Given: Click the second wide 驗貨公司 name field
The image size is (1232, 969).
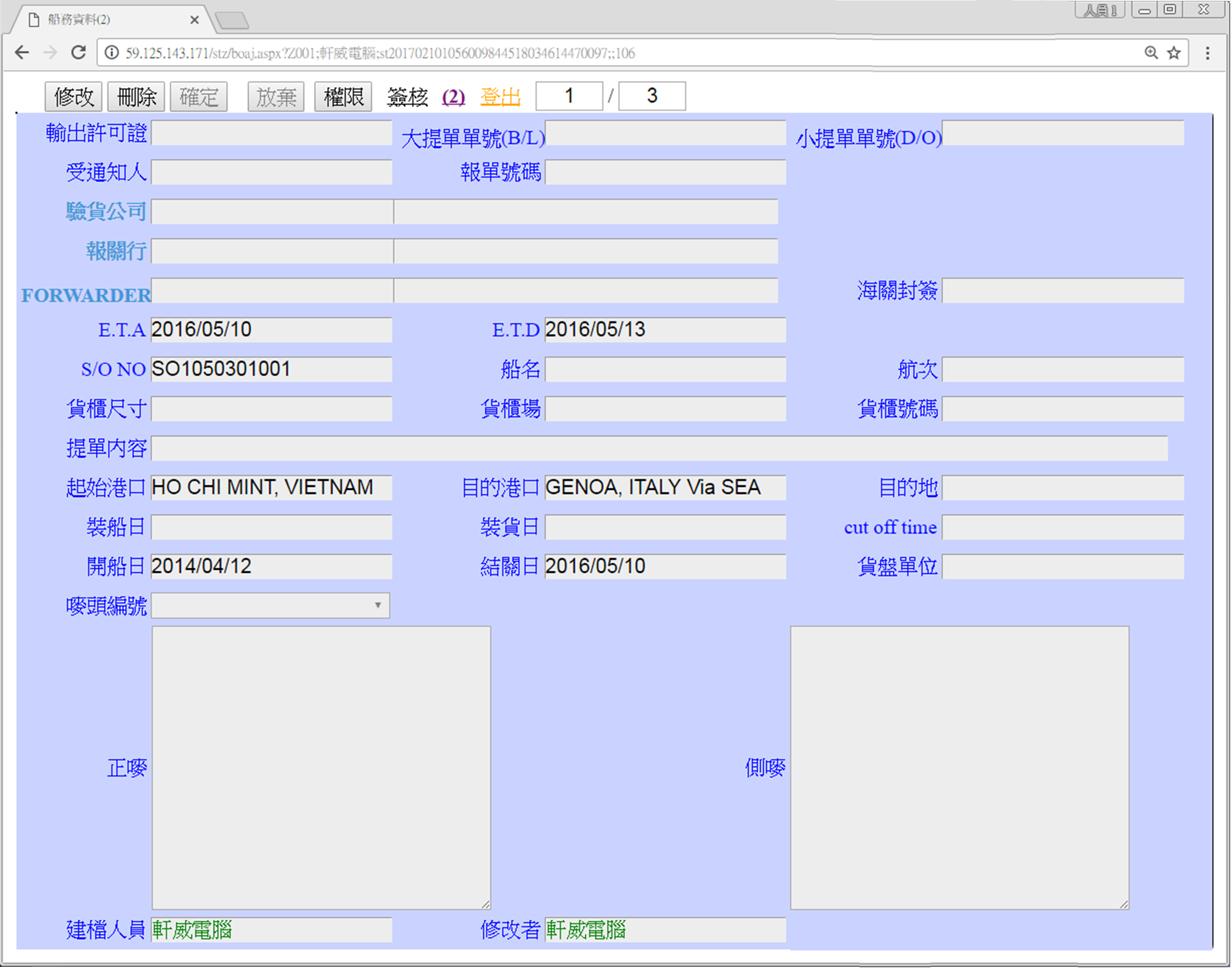Looking at the screenshot, I should 587,212.
